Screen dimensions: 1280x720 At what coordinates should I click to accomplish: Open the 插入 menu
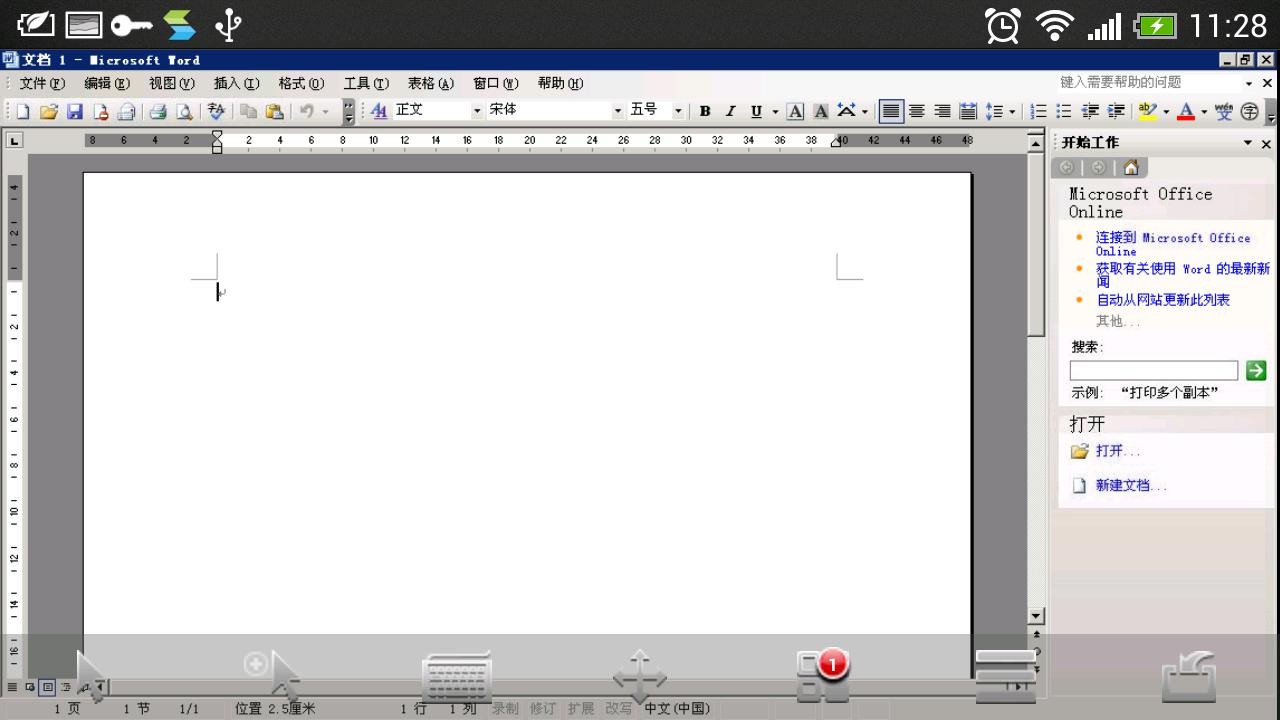(x=234, y=83)
